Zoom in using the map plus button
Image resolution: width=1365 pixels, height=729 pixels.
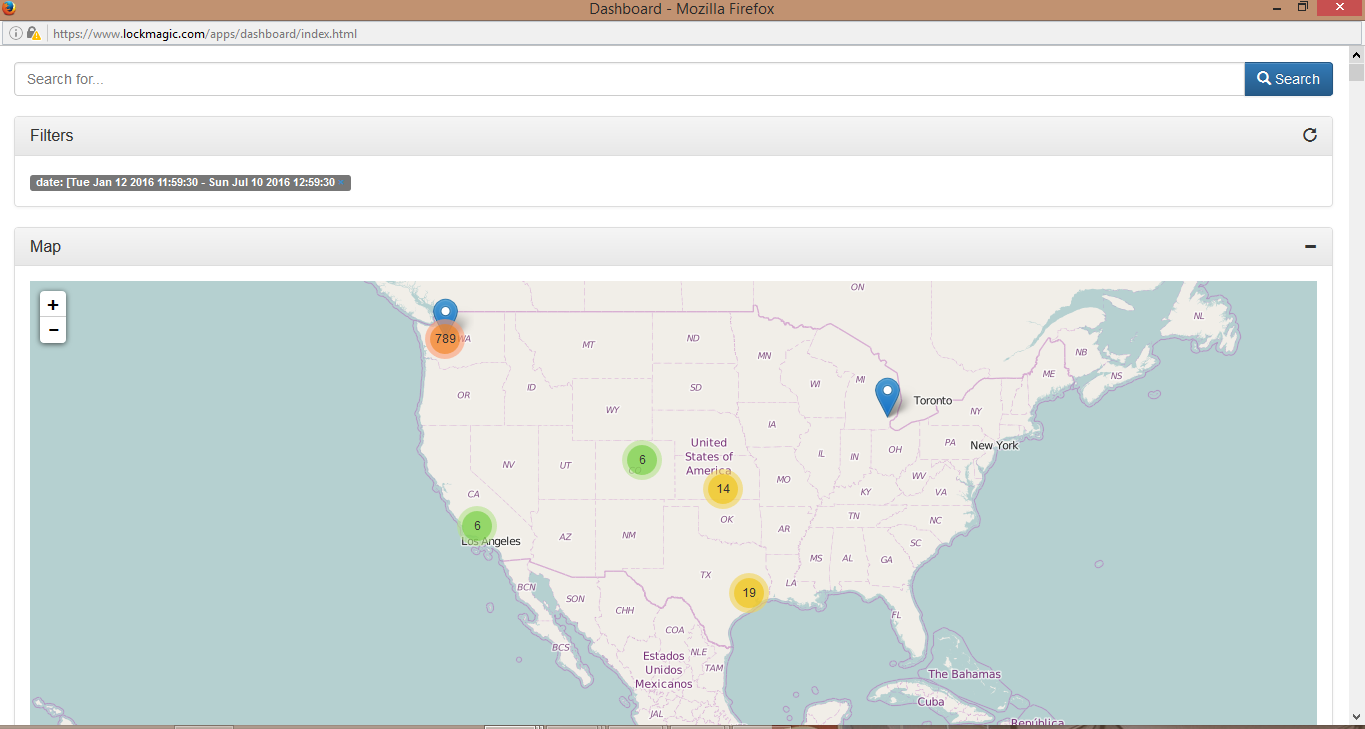click(52, 305)
